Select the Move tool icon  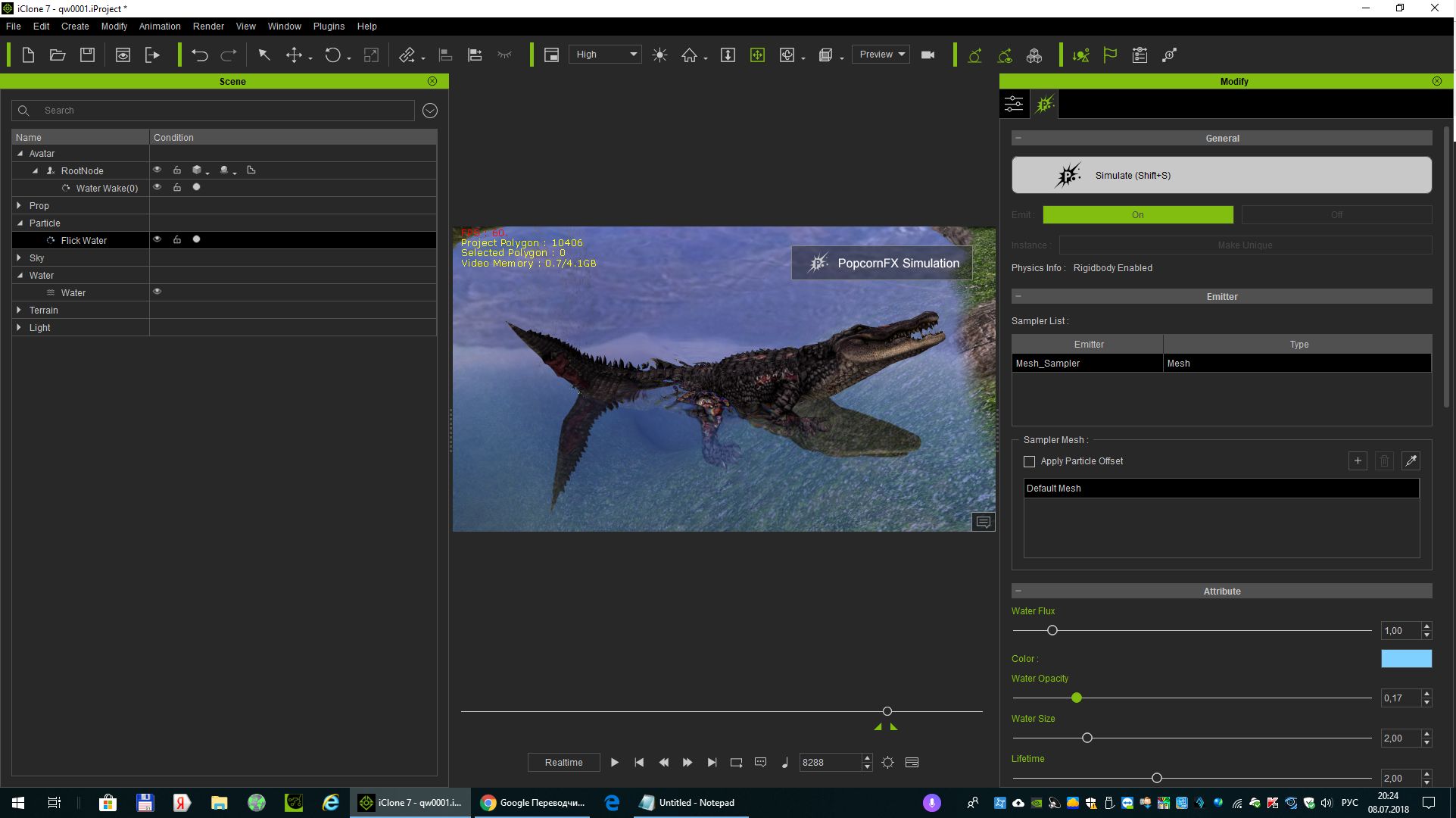(294, 55)
